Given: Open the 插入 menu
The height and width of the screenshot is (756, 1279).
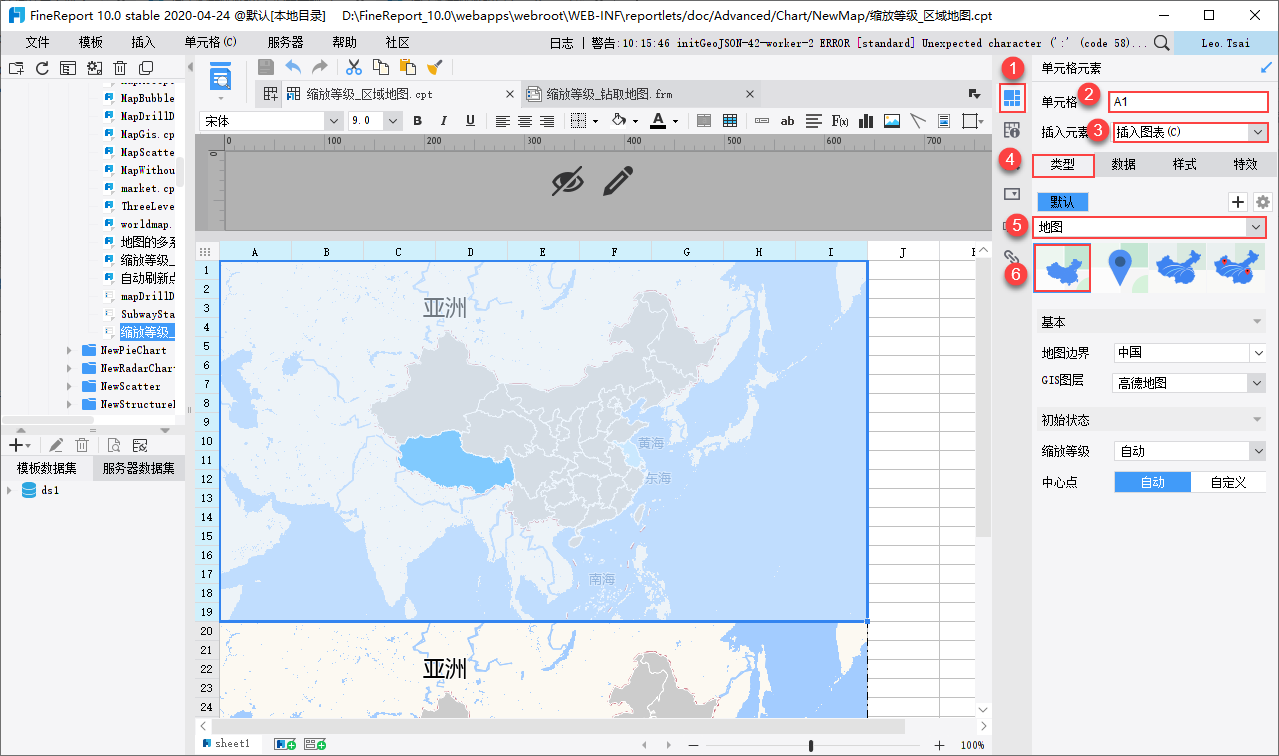Looking at the screenshot, I should click(144, 43).
